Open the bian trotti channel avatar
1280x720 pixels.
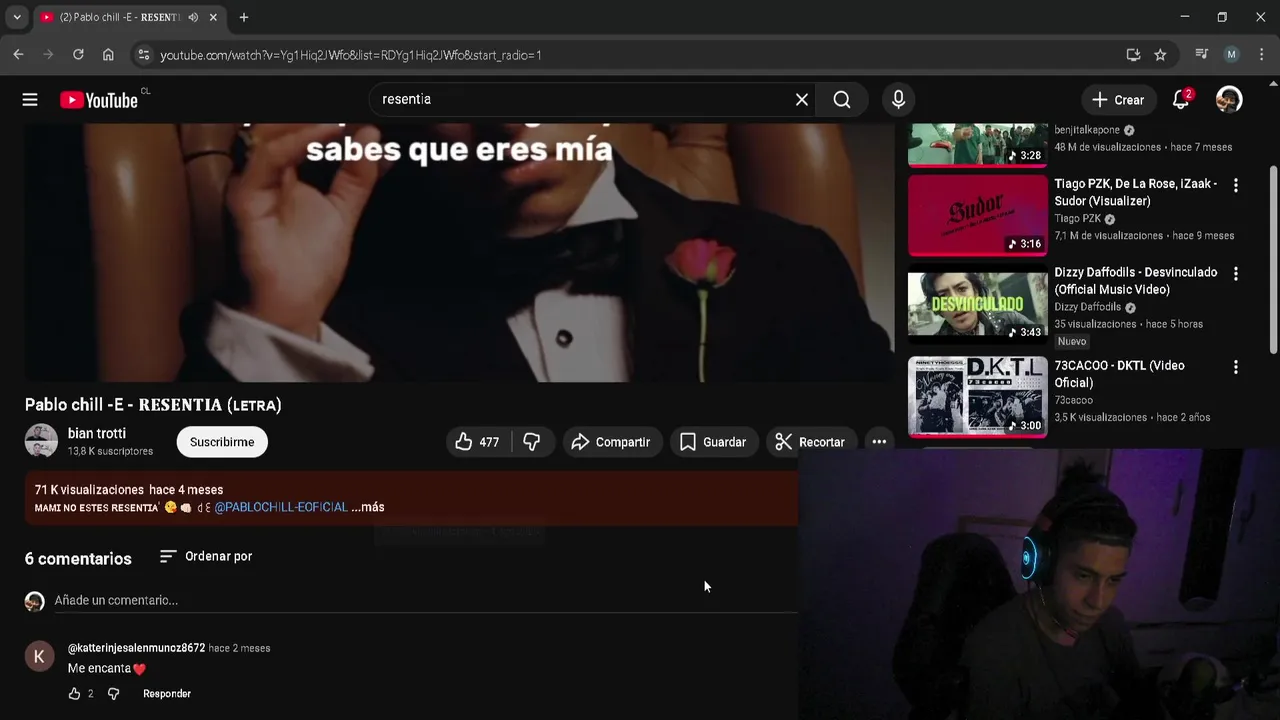(41, 441)
